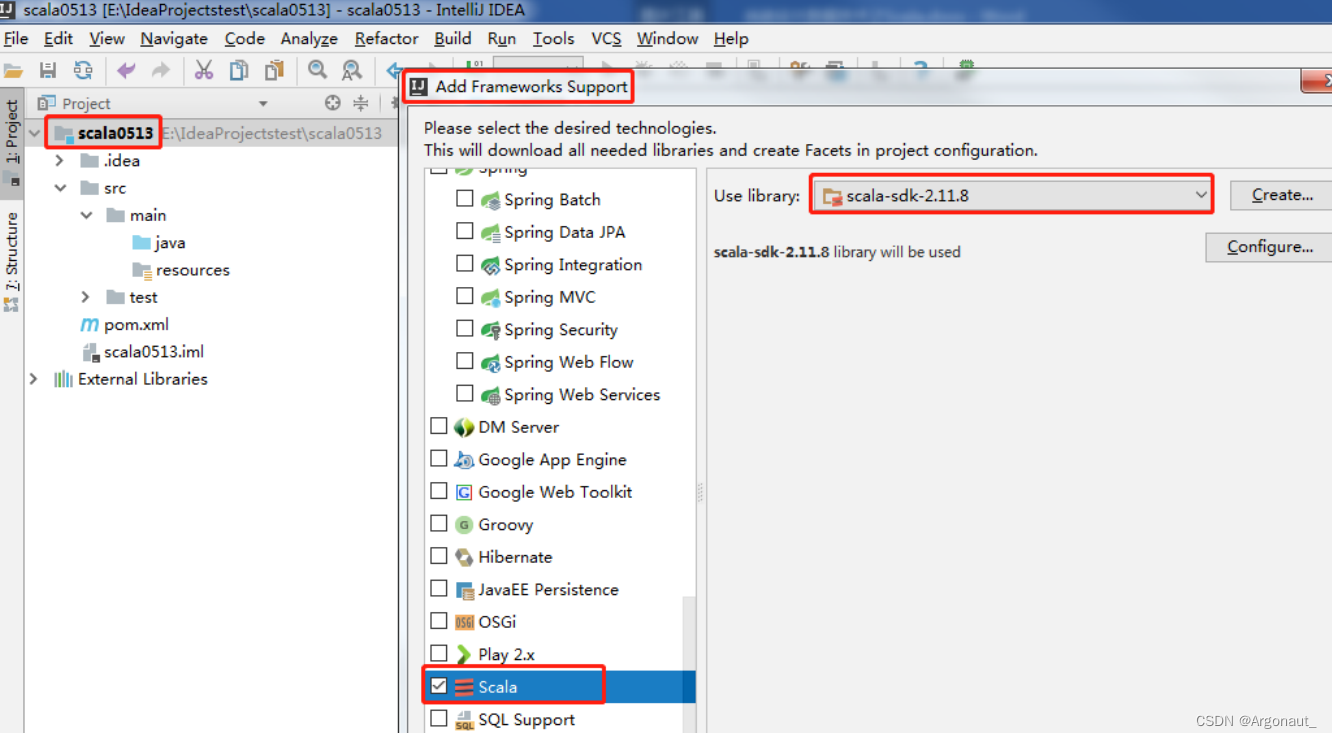The height and width of the screenshot is (738, 1332).
Task: Expand the External Libraries node
Action: (34, 379)
